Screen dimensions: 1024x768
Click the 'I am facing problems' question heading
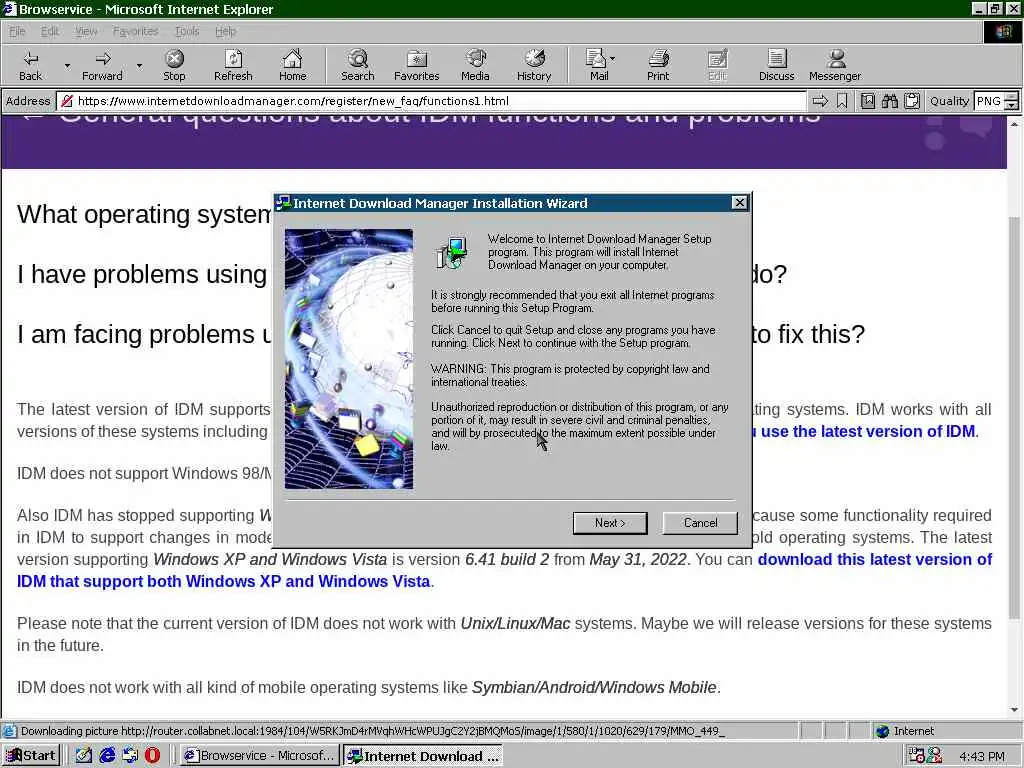144,334
